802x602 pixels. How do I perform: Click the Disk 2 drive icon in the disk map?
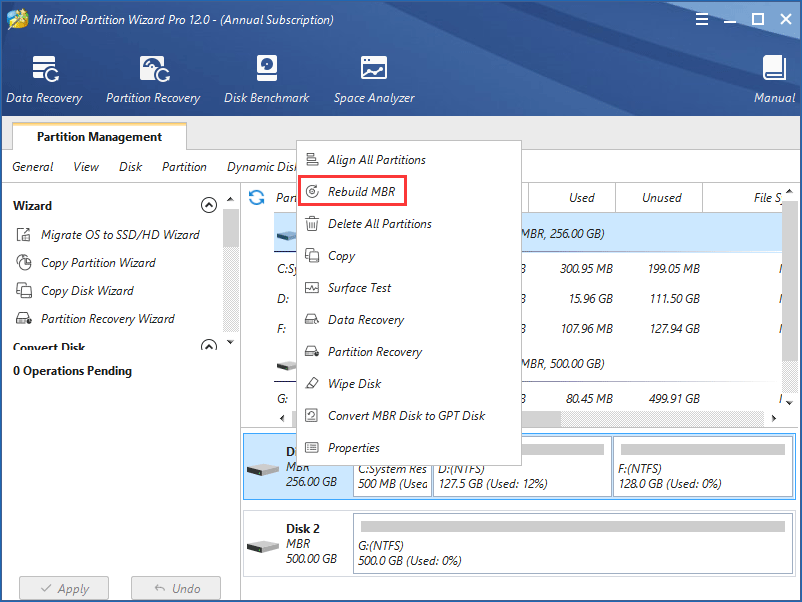pyautogui.click(x=263, y=547)
